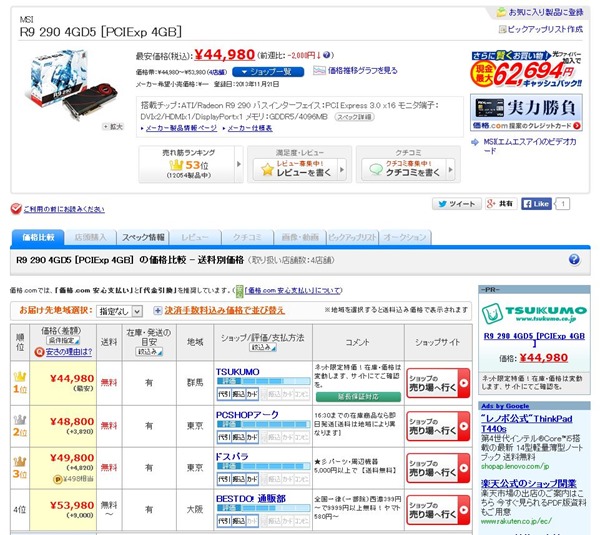Click the silver crown 2位 icon
Screen dimensions: 600x535
(x=20, y=420)
